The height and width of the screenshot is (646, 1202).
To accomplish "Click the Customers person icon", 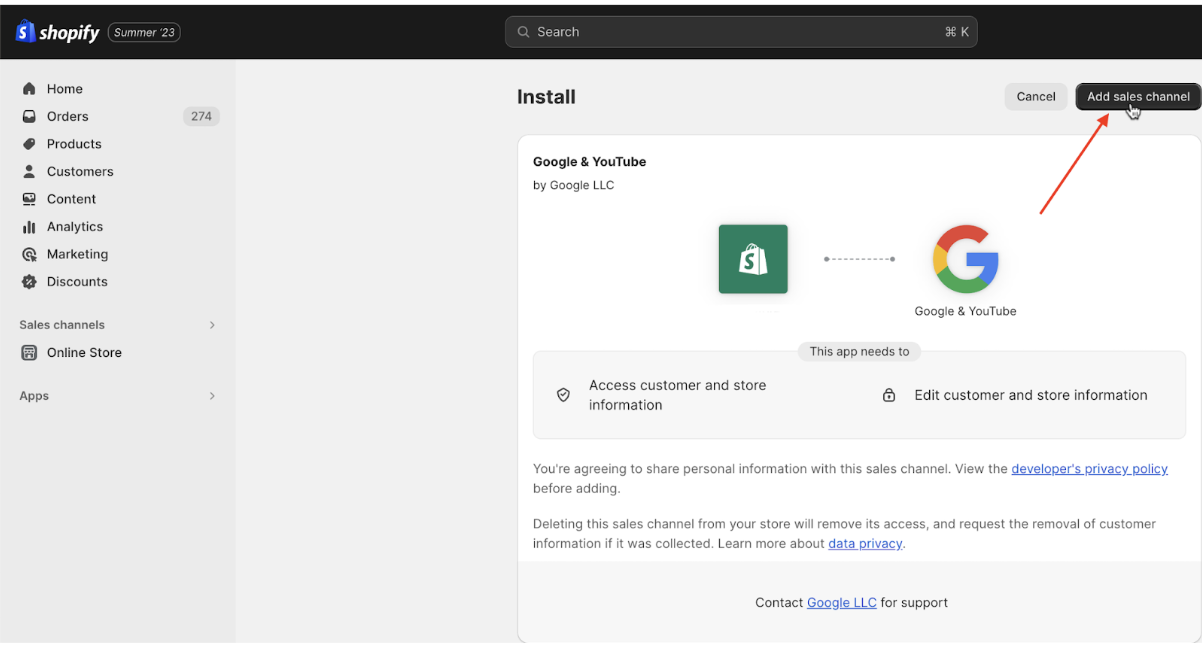I will click(29, 171).
